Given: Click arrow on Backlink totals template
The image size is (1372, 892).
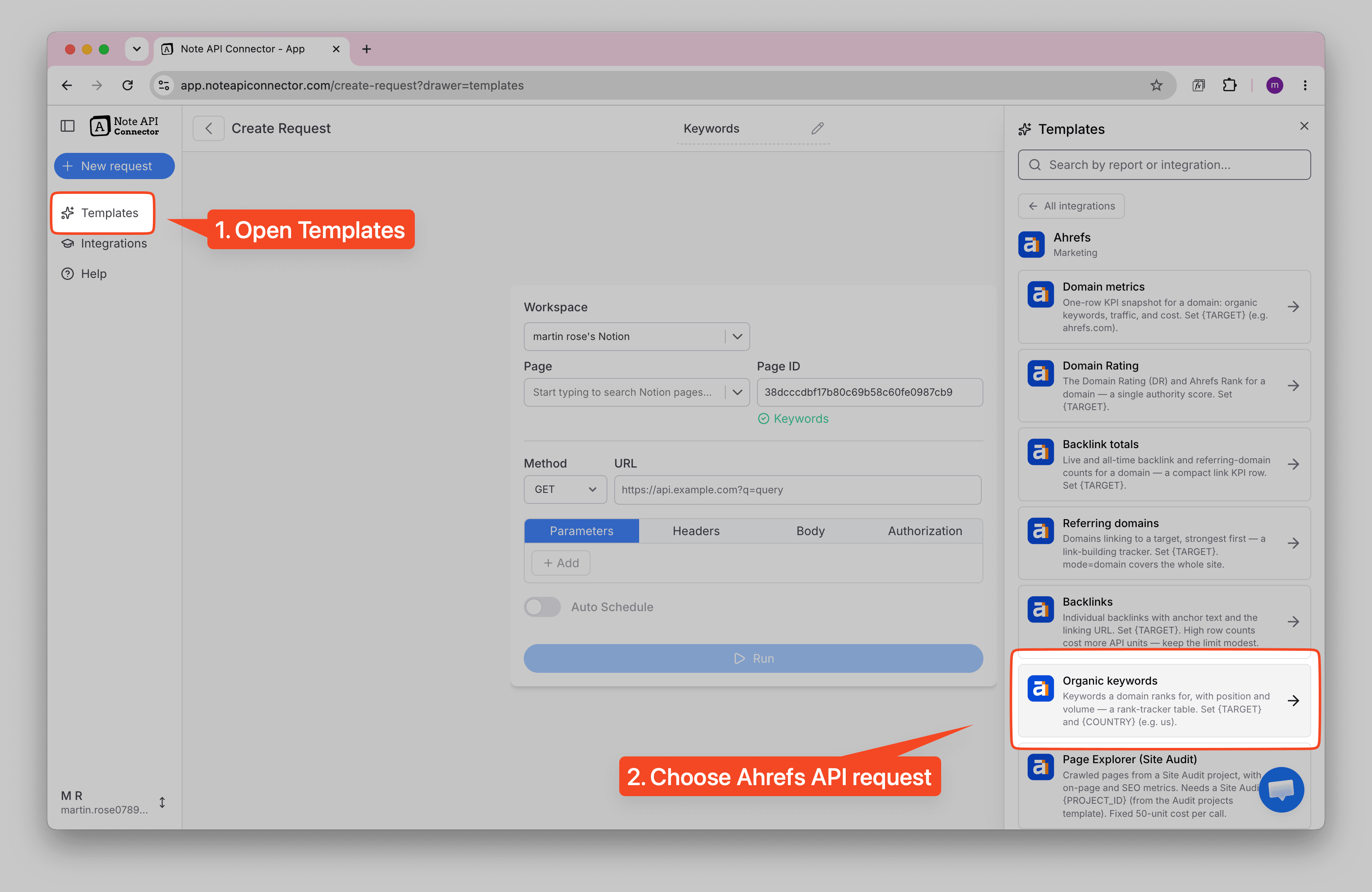Looking at the screenshot, I should (x=1293, y=465).
